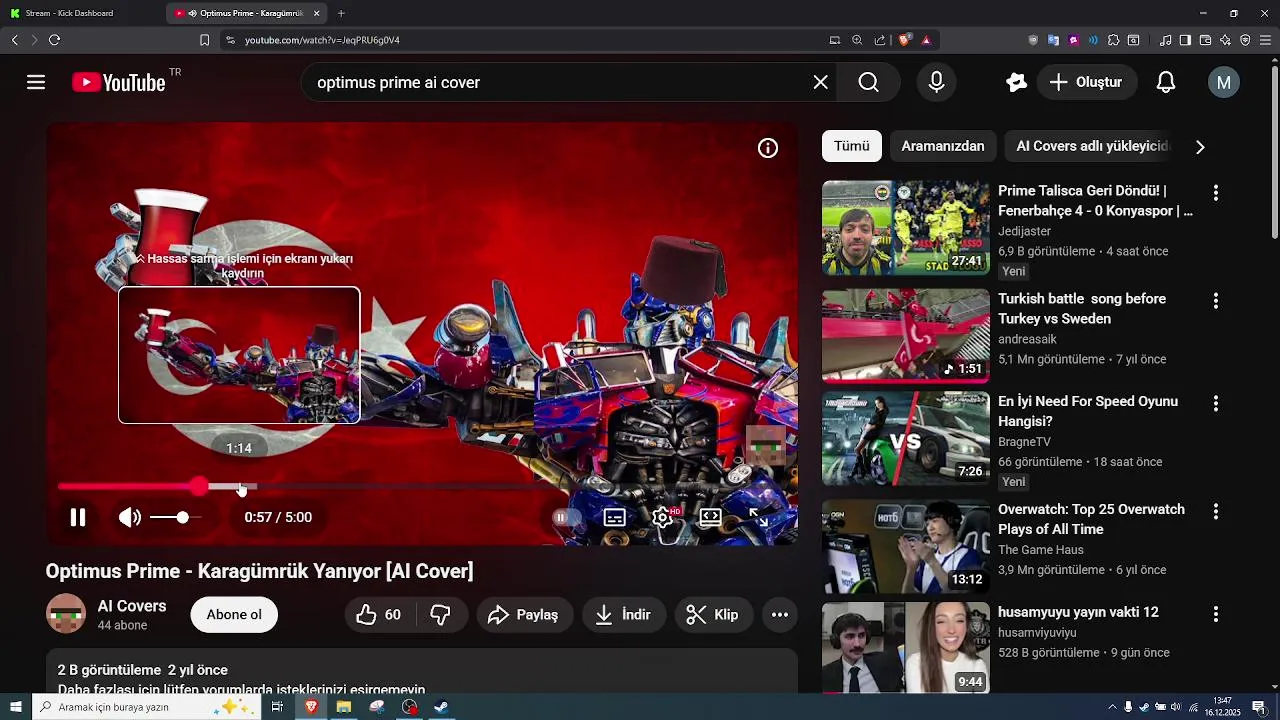Run search with the magnifier button

868,82
